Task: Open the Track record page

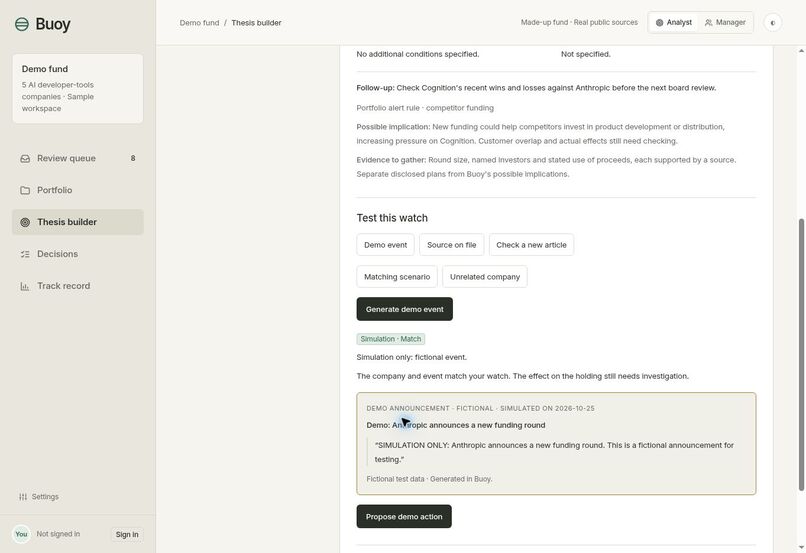Action: pos(78,286)
